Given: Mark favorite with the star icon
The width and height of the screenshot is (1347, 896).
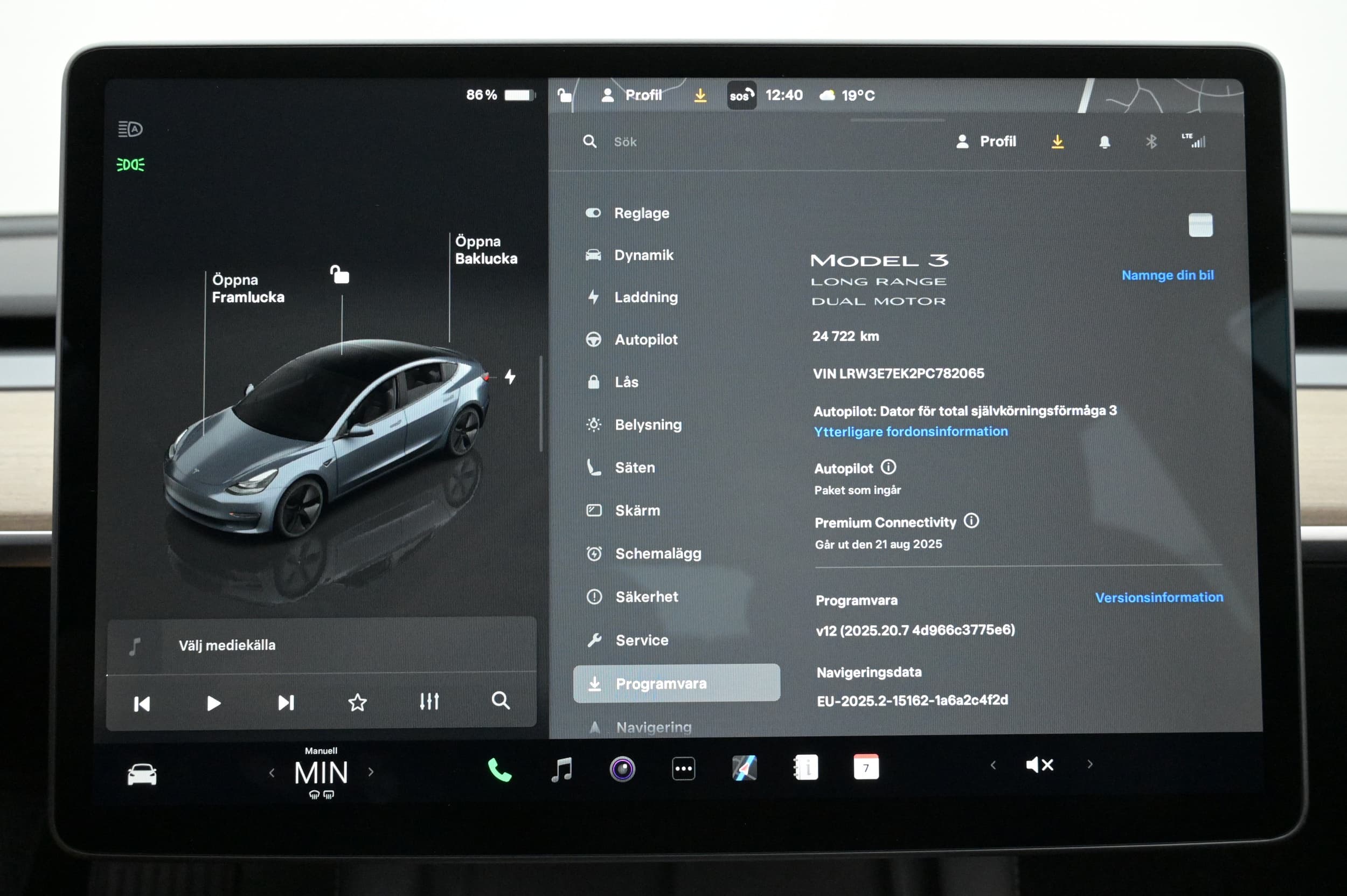Looking at the screenshot, I should (x=358, y=702).
